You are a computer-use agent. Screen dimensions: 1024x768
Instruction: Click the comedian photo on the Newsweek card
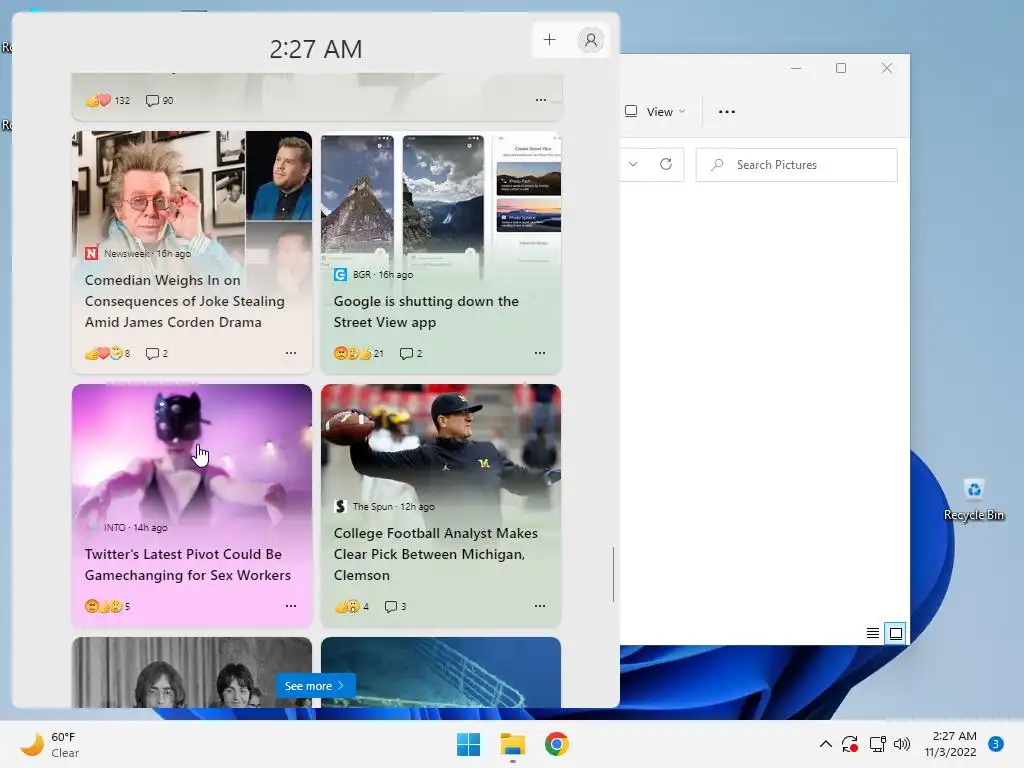pos(159,187)
